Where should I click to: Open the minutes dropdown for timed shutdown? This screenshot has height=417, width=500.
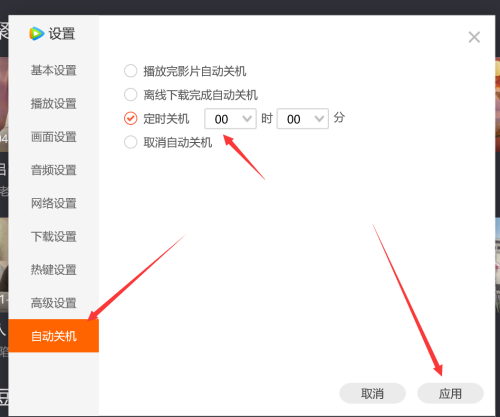coord(303,119)
